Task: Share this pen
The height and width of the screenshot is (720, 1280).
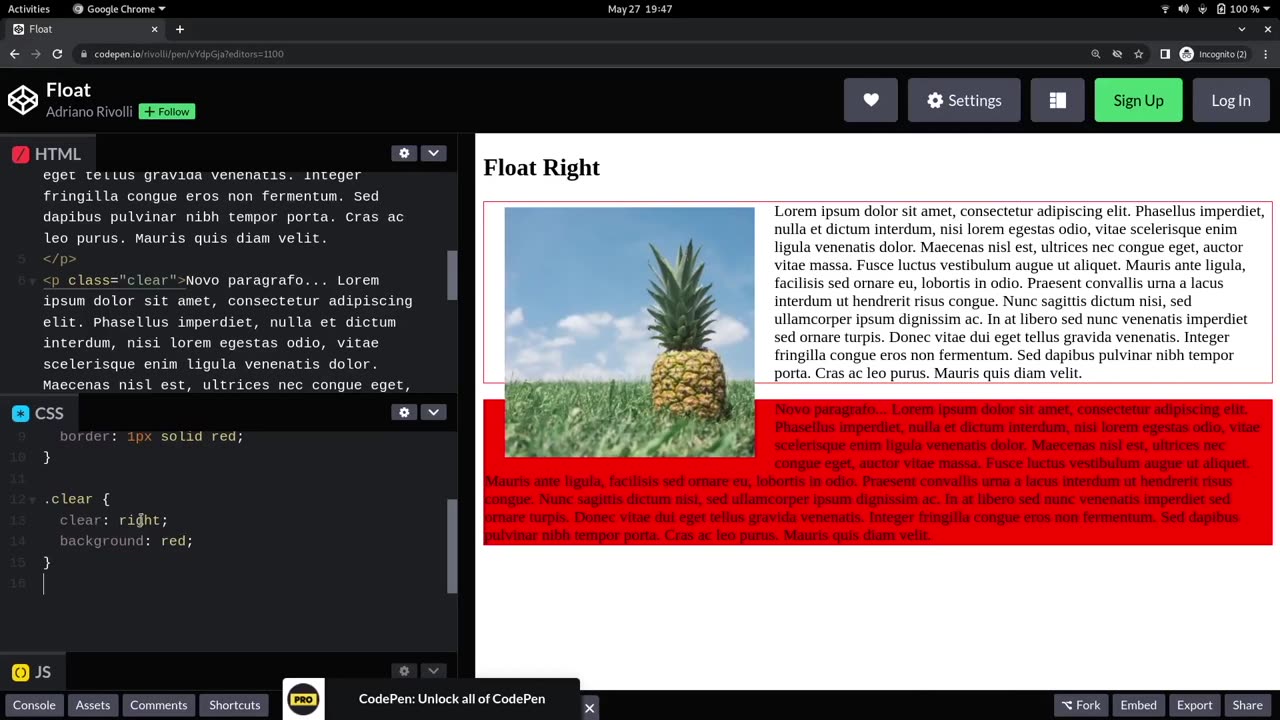Action: tap(1247, 705)
